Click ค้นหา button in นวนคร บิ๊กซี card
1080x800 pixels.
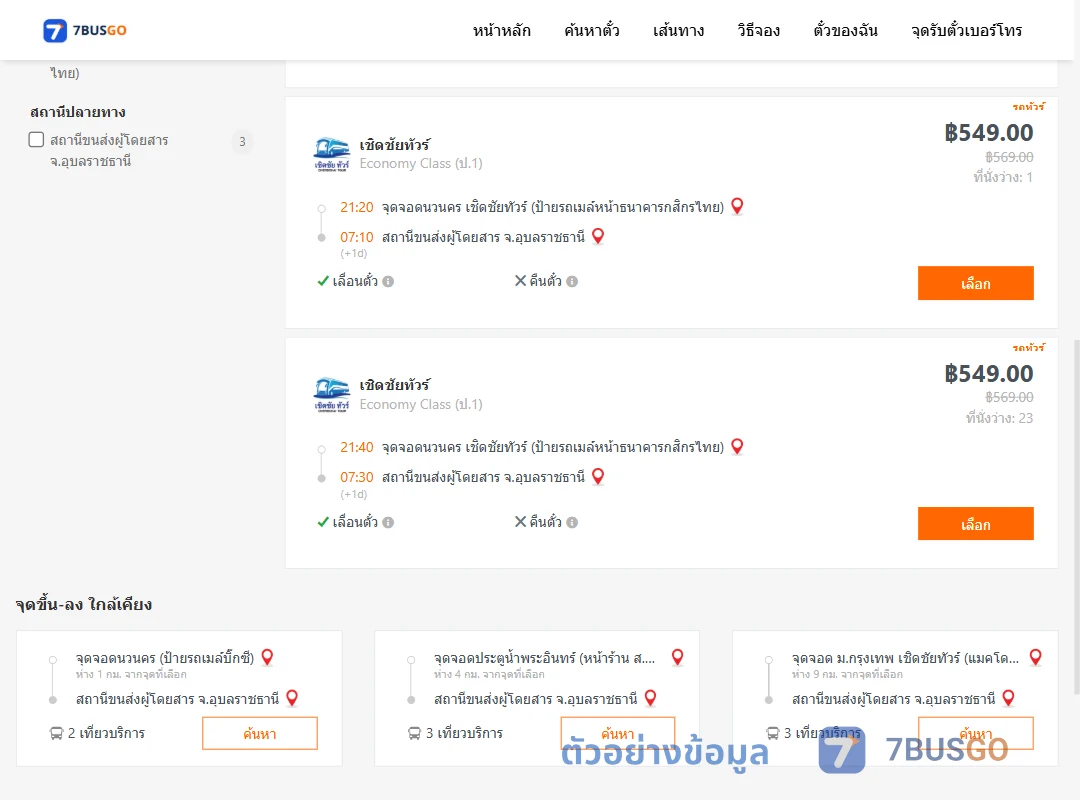pyautogui.click(x=260, y=733)
